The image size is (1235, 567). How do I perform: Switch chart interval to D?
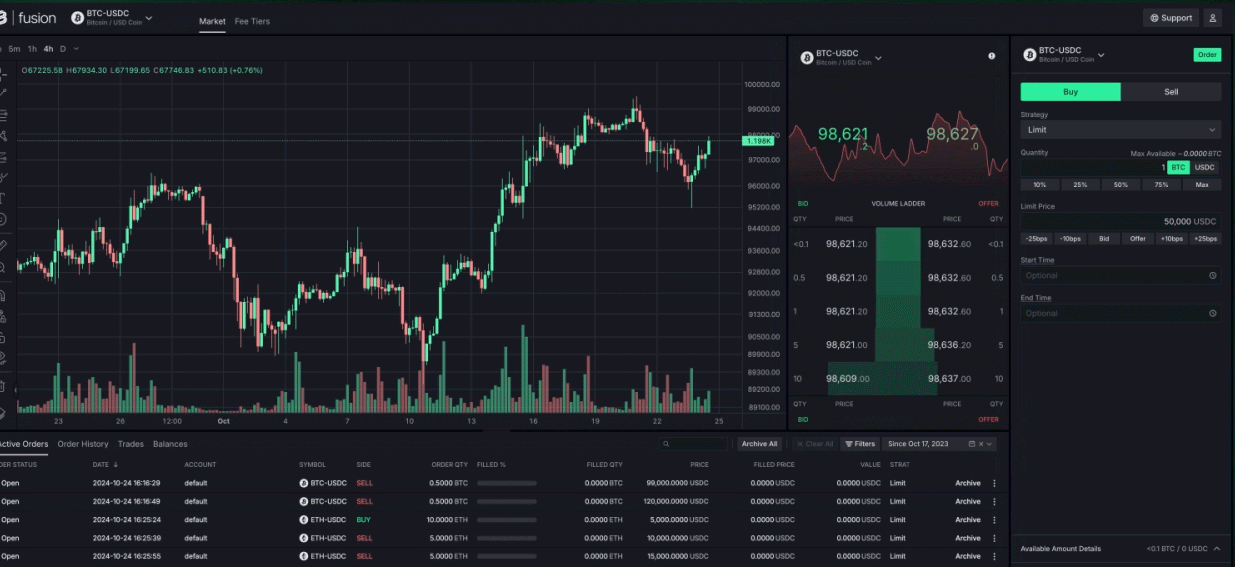tap(63, 48)
